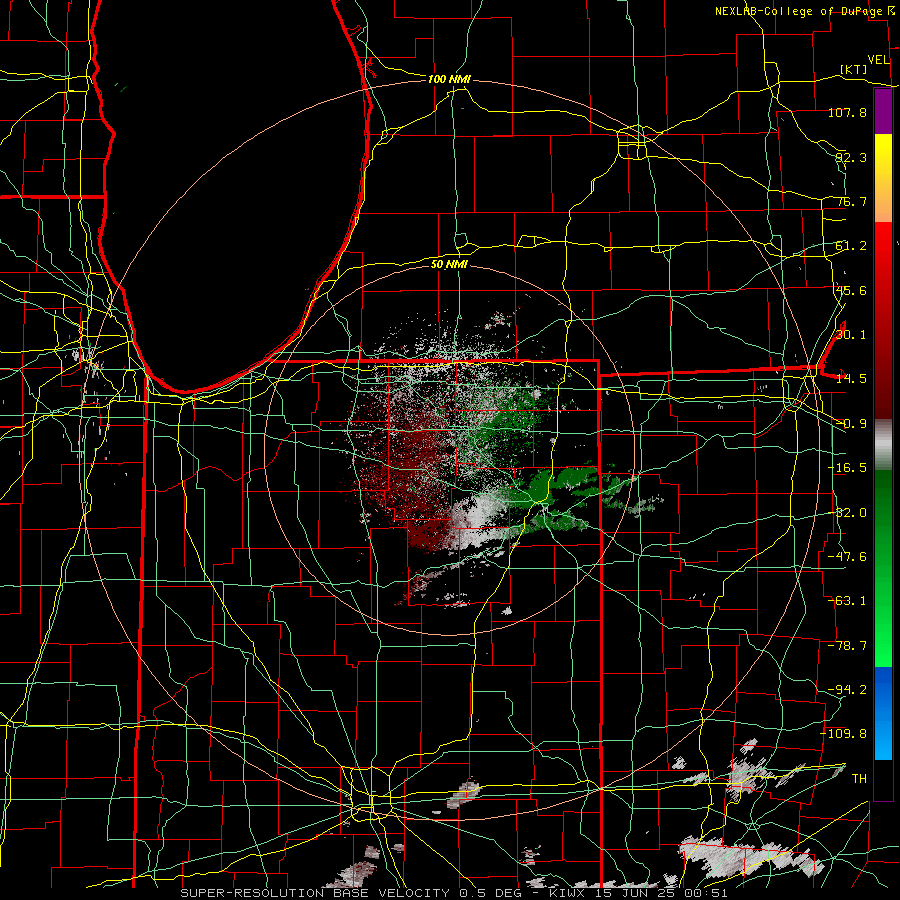Click the -63.1 velocity scale value

(x=847, y=601)
